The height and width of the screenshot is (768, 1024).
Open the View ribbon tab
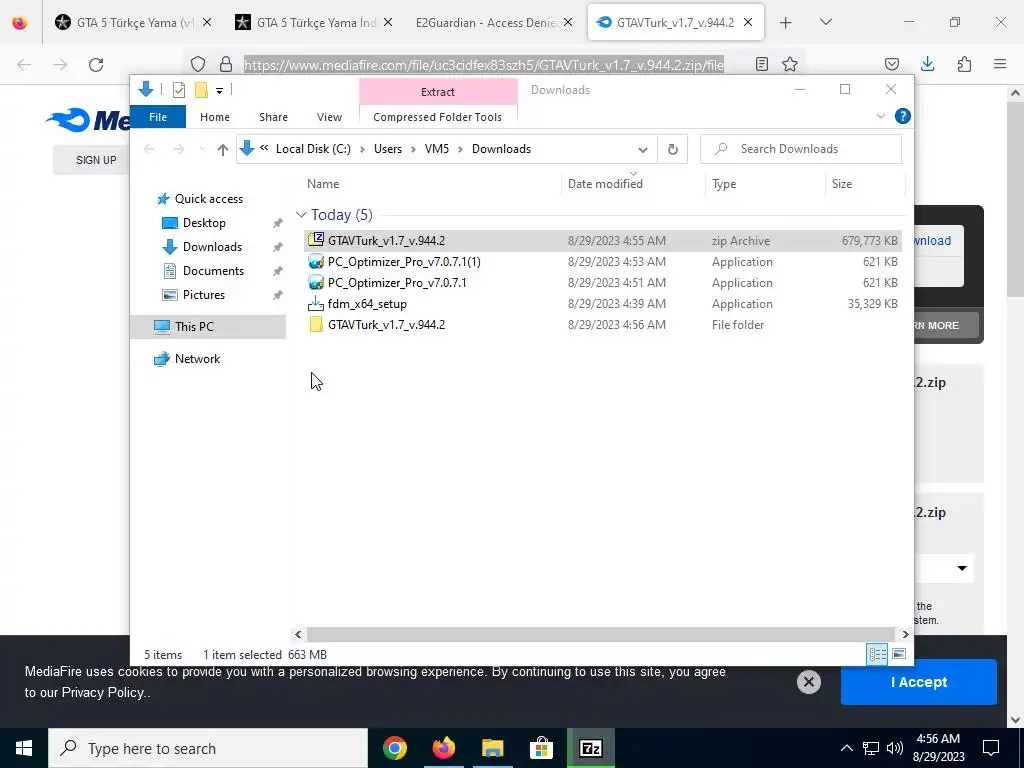329,117
